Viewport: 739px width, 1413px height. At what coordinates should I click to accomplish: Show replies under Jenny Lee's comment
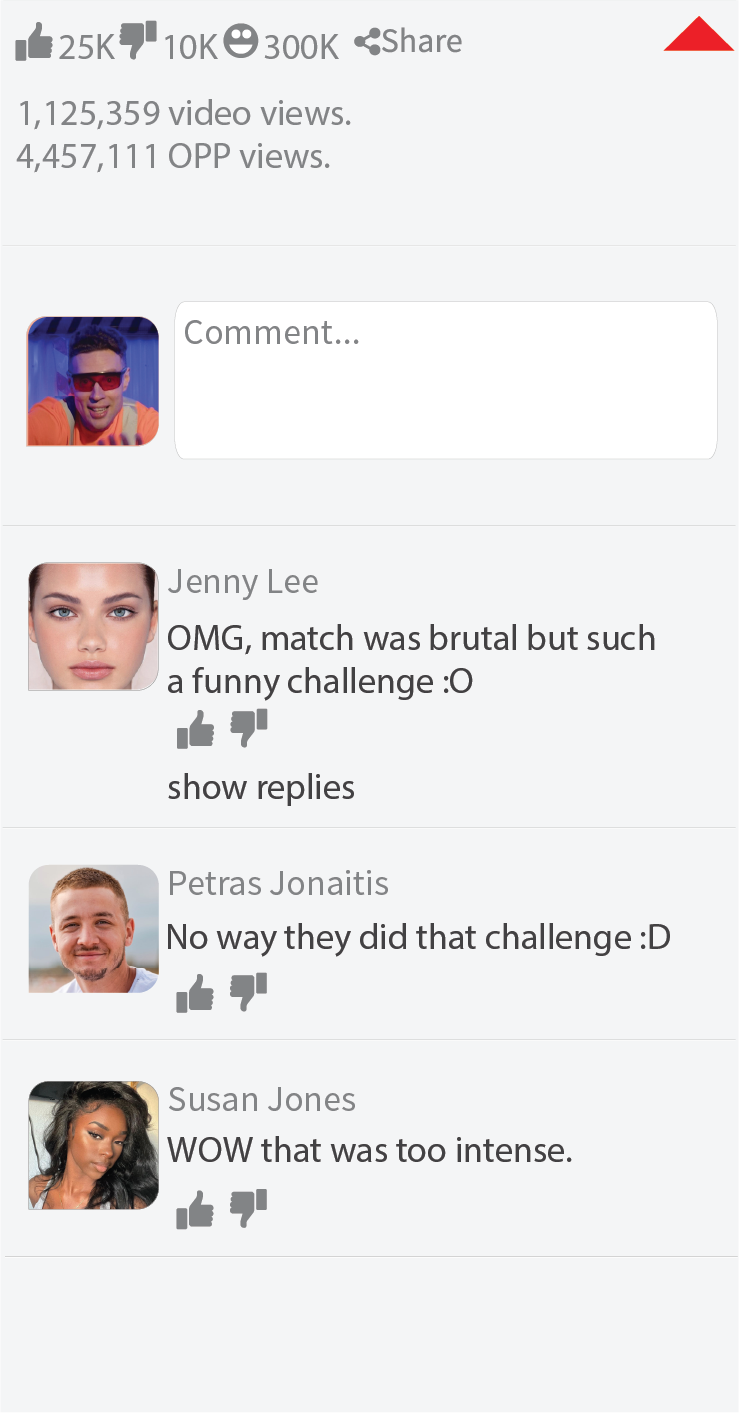pos(261,787)
